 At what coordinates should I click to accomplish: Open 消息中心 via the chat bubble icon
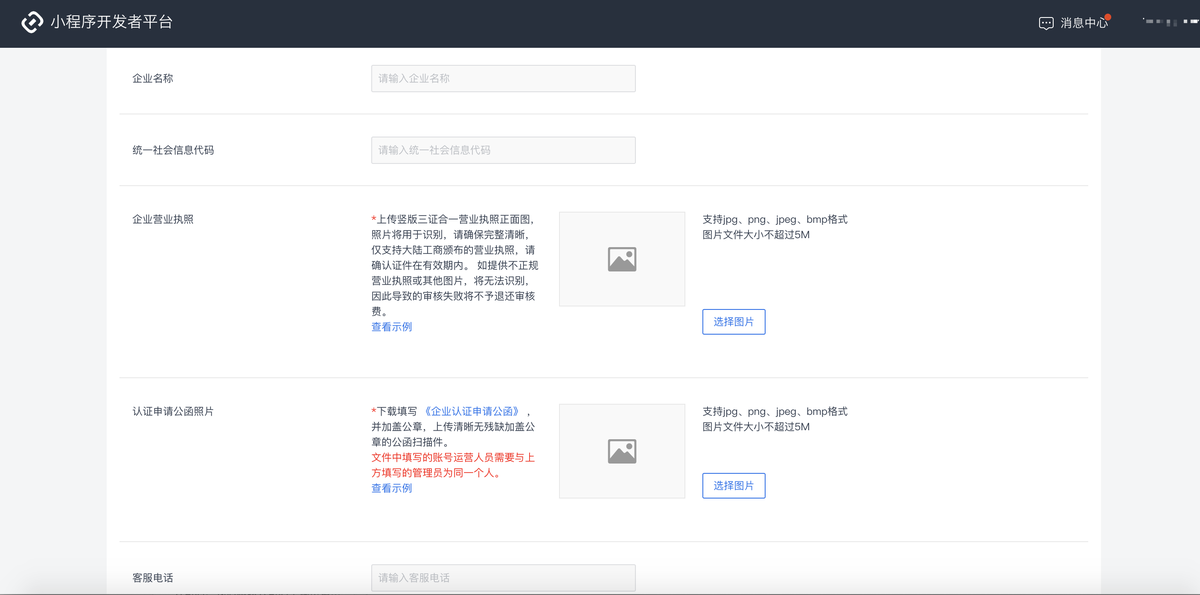point(1046,22)
